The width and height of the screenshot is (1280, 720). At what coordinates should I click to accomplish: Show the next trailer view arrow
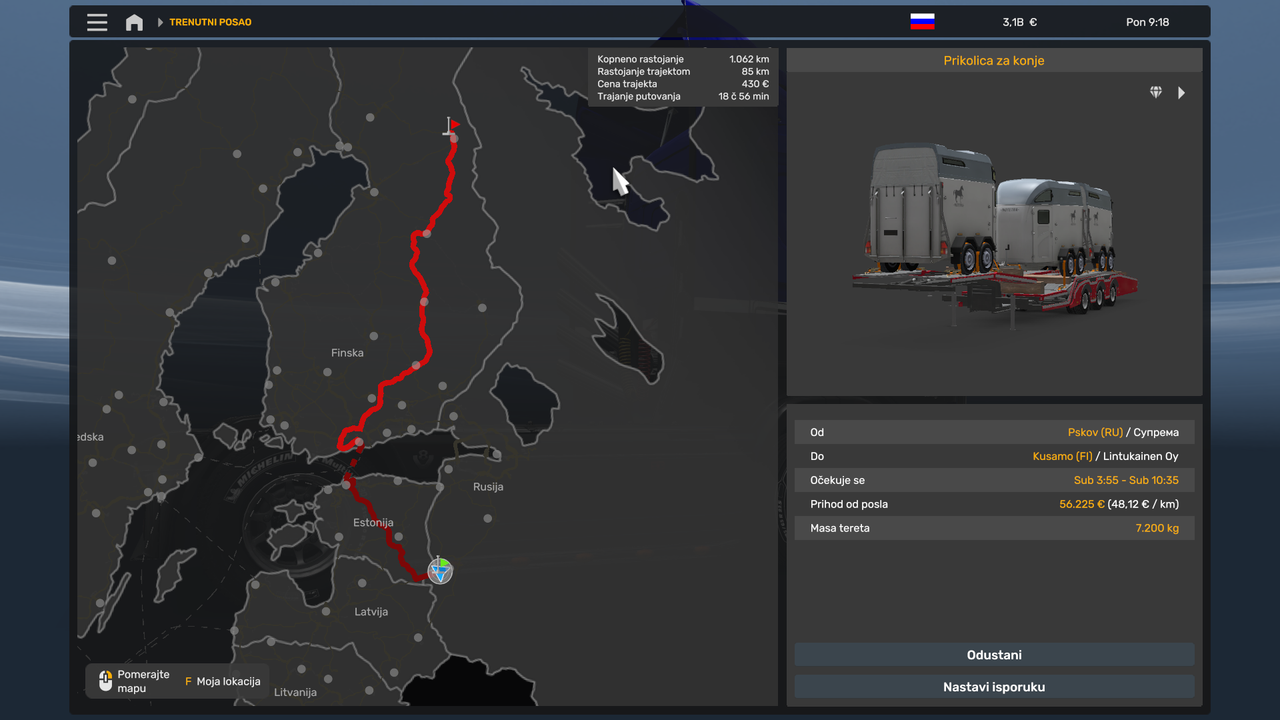[1181, 92]
